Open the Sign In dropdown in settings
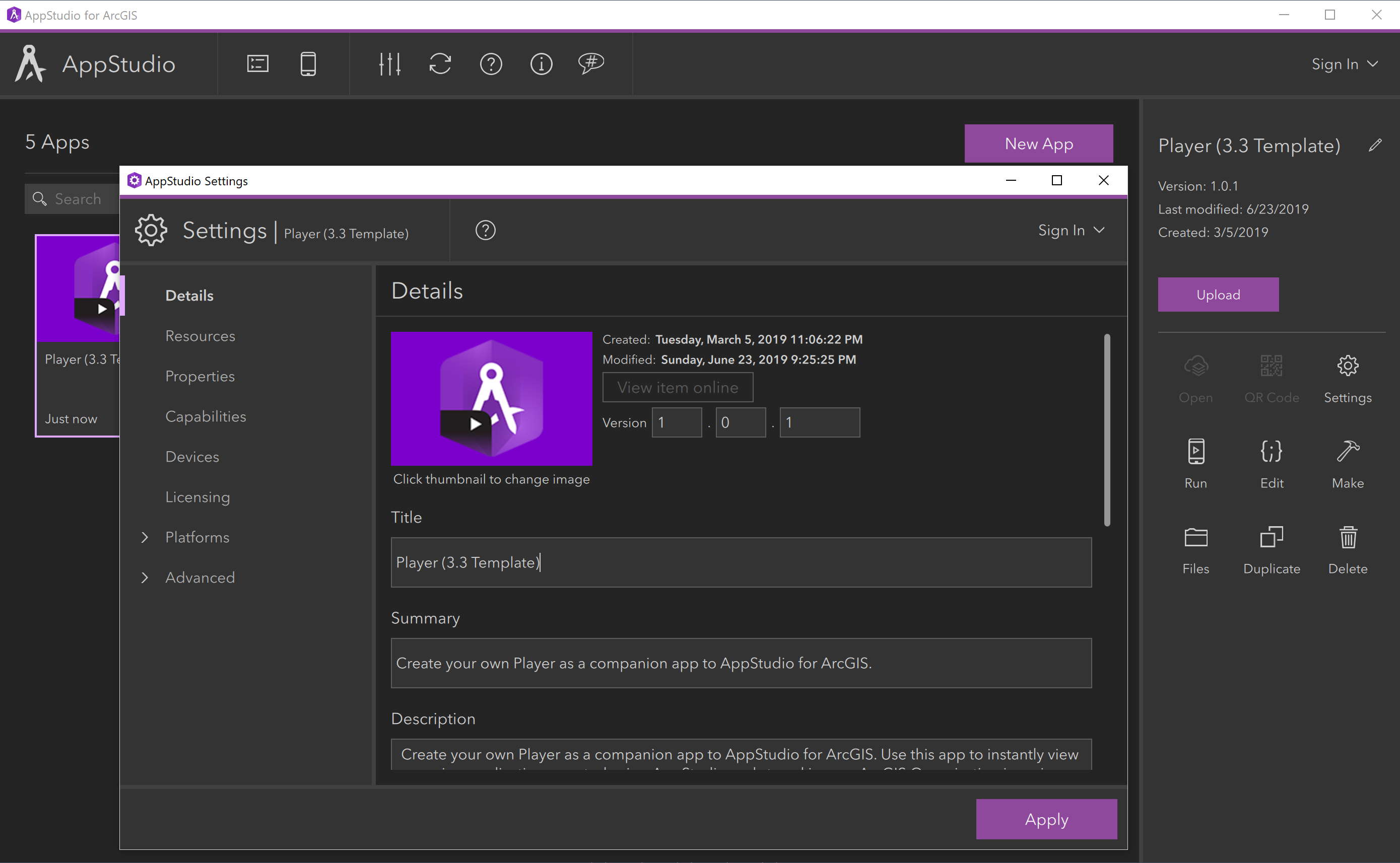The width and height of the screenshot is (1400, 863). tap(1069, 231)
